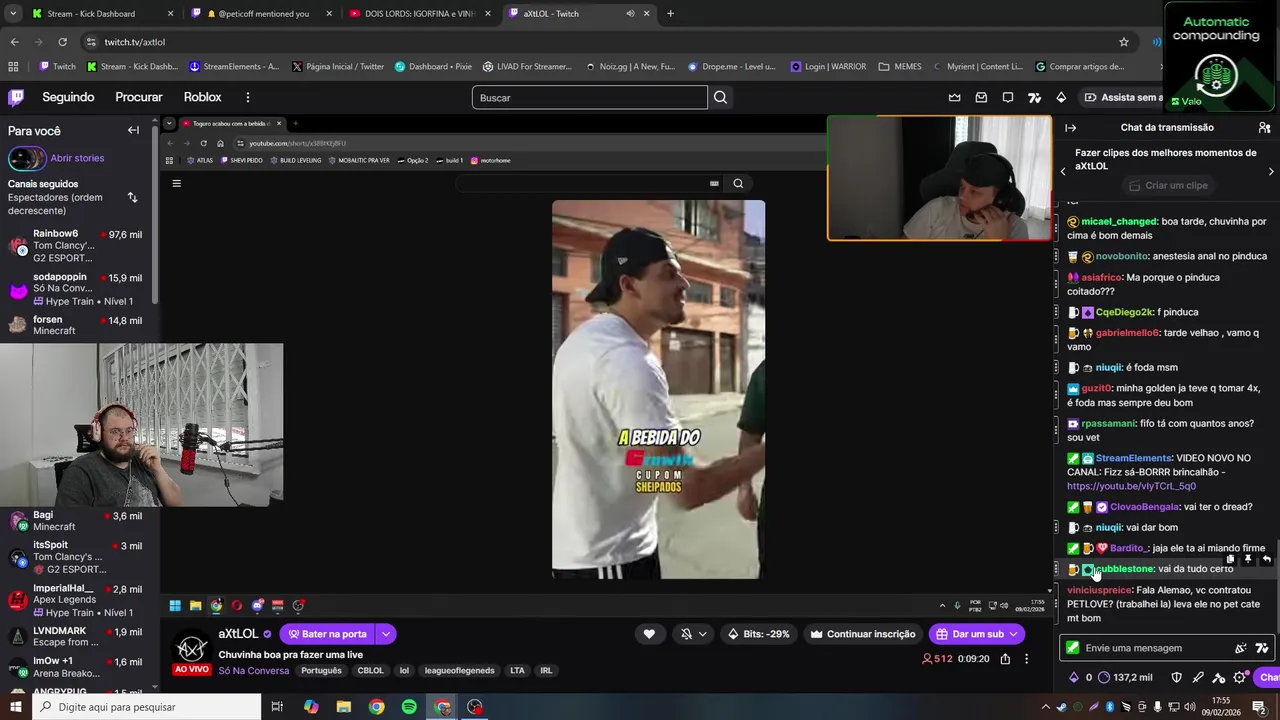The width and height of the screenshot is (1280, 720).
Task: Open the whispers chat bubble icon
Action: pyautogui.click(x=1008, y=97)
